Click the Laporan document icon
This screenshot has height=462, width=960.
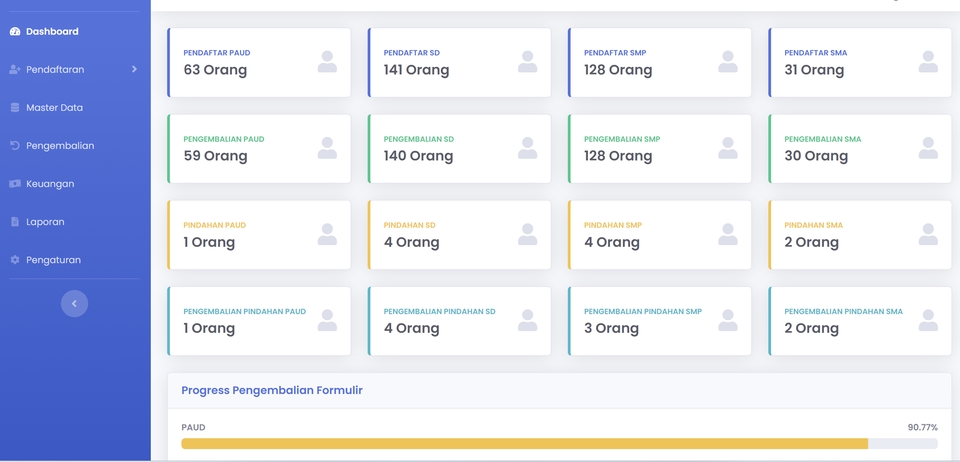(15, 222)
